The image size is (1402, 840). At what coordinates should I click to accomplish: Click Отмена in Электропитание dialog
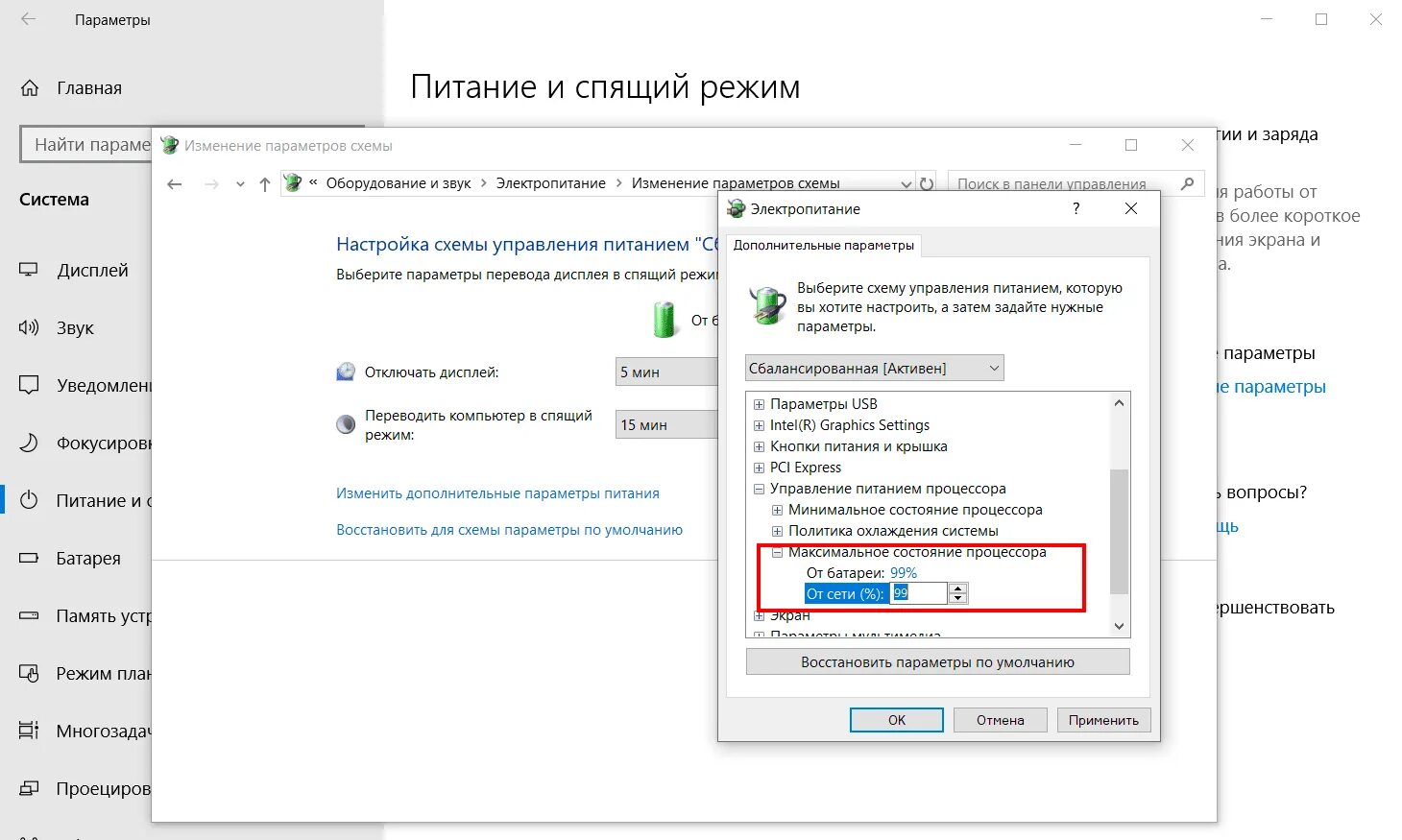click(1001, 720)
